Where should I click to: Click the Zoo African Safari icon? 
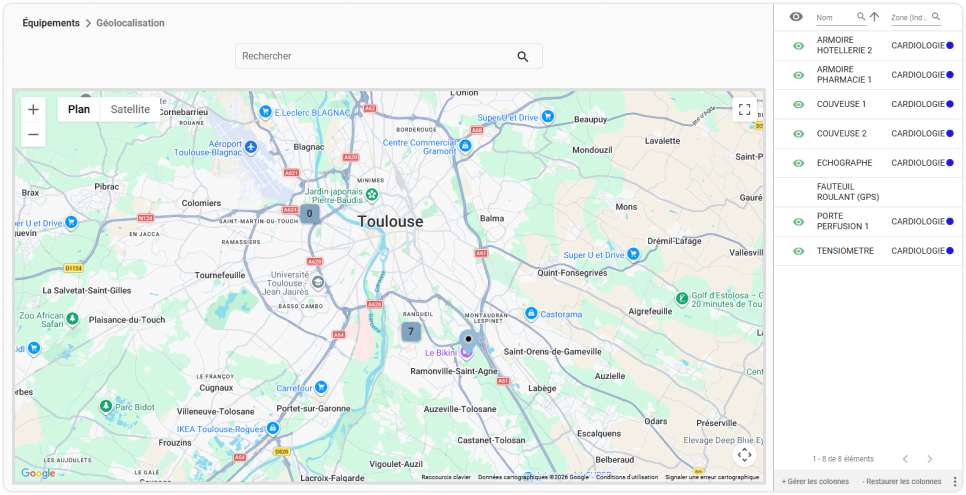(73, 319)
